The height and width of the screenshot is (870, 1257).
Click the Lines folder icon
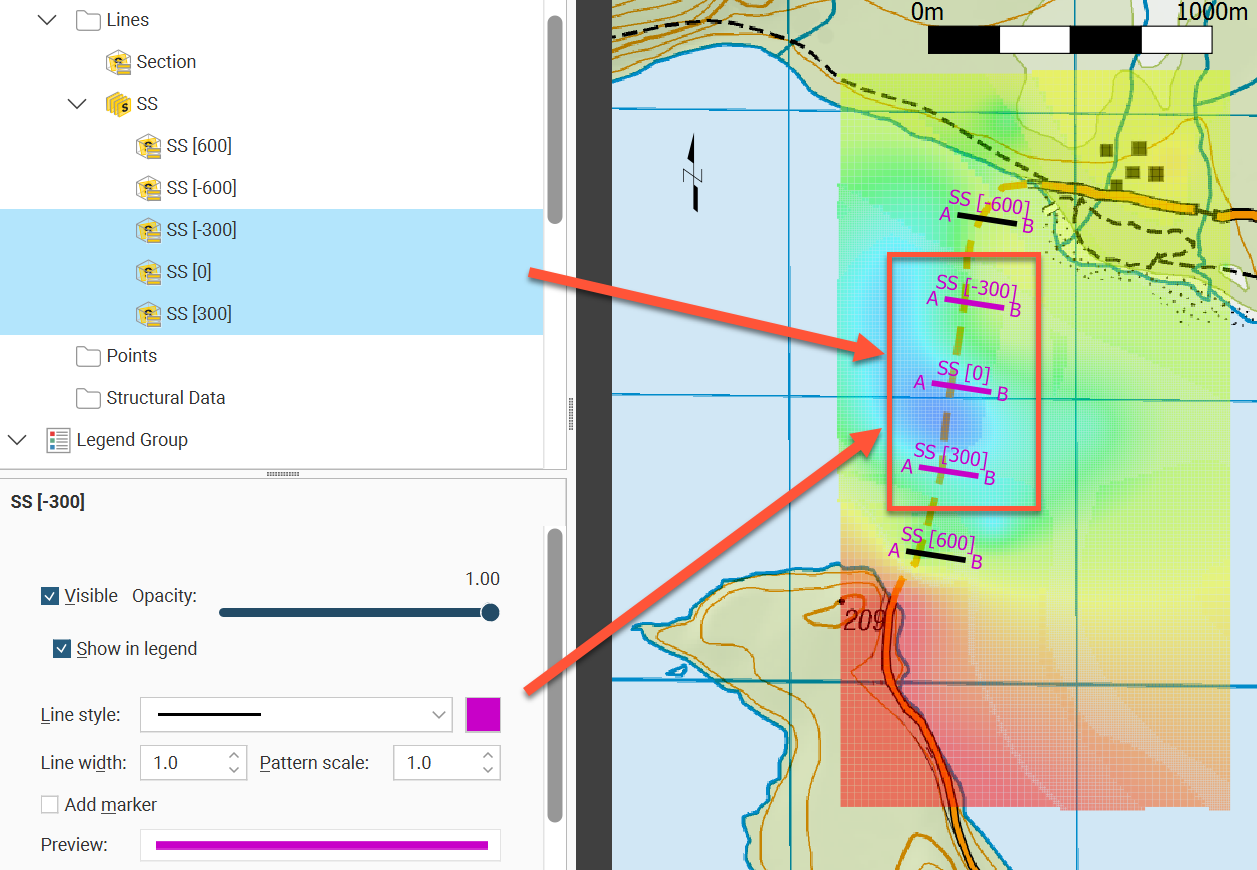coord(89,20)
